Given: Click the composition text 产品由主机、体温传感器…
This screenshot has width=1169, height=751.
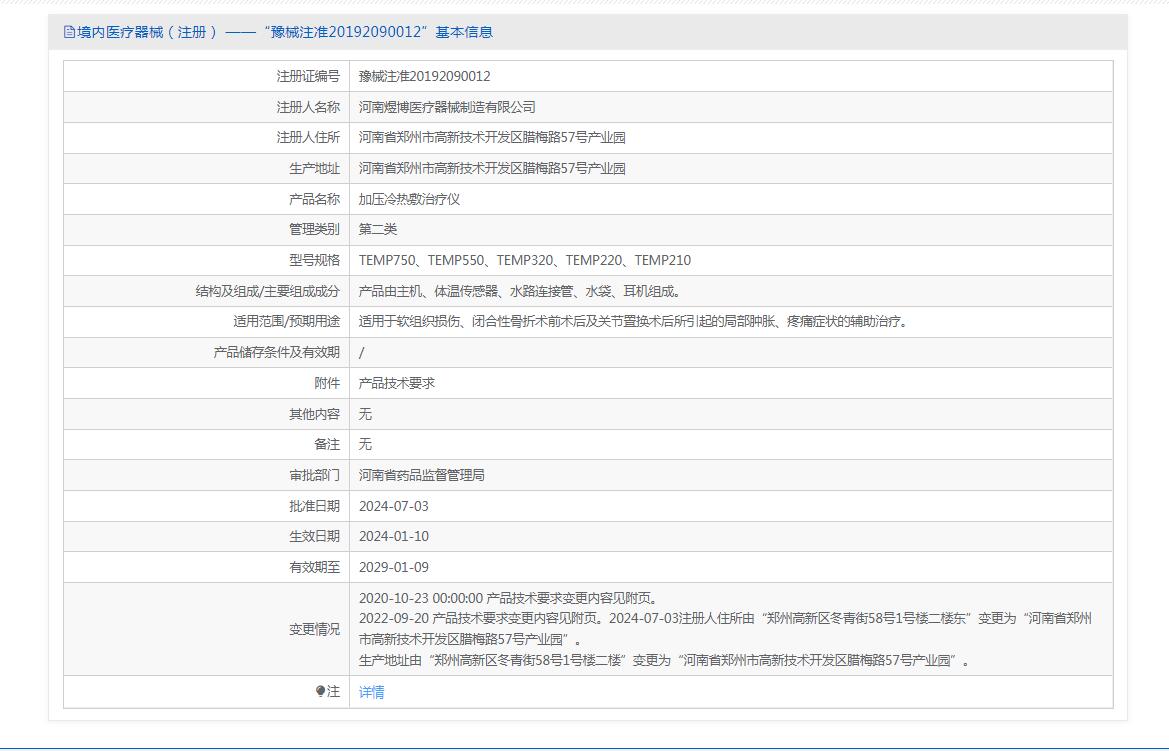Looking at the screenshot, I should (520, 292).
